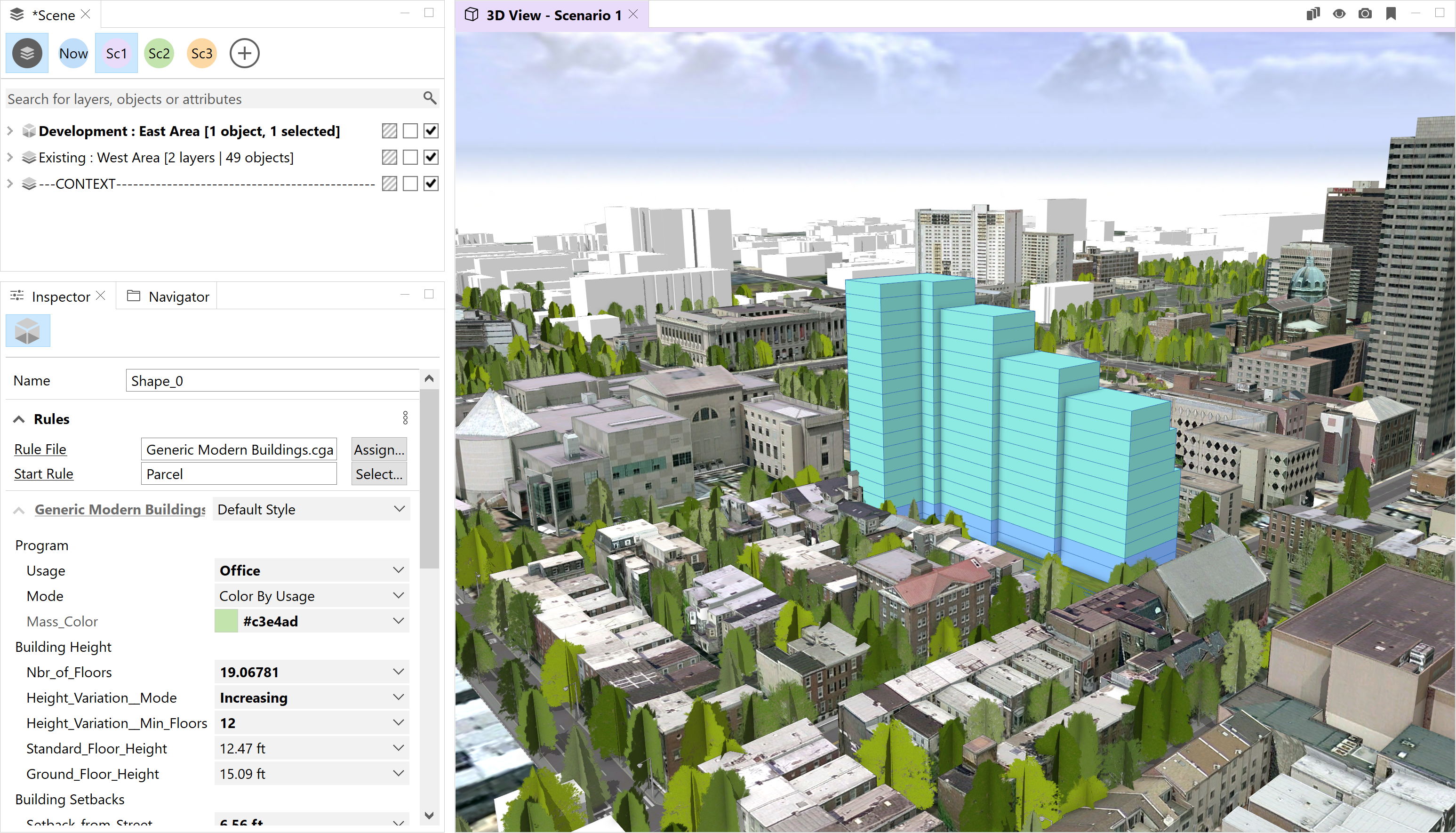1456x833 pixels.
Task: Open view visibility settings eye icon
Action: pos(1339,14)
